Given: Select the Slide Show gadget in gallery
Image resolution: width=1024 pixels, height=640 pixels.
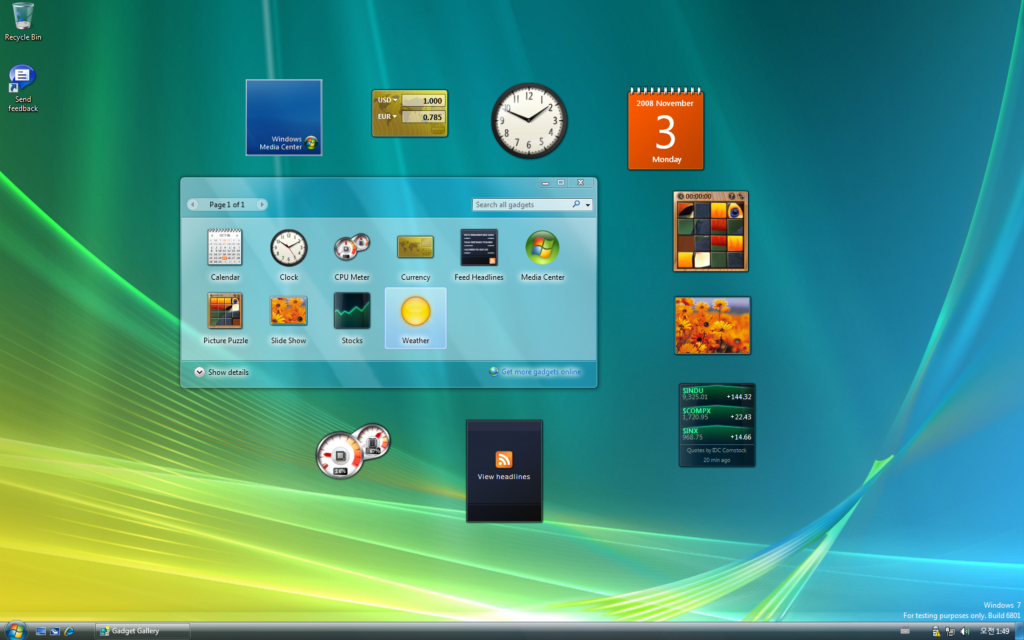Looking at the screenshot, I should tap(289, 318).
